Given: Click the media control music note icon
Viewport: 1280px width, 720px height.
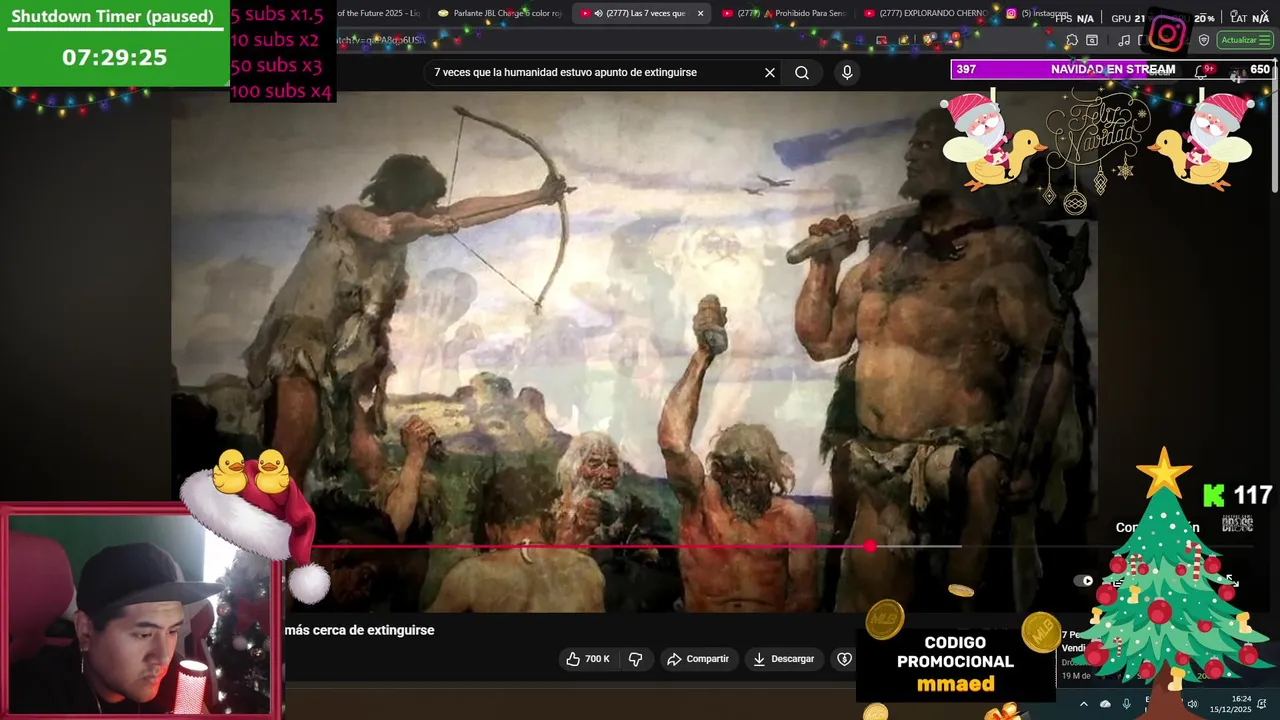Looking at the screenshot, I should pyautogui.click(x=1124, y=40).
